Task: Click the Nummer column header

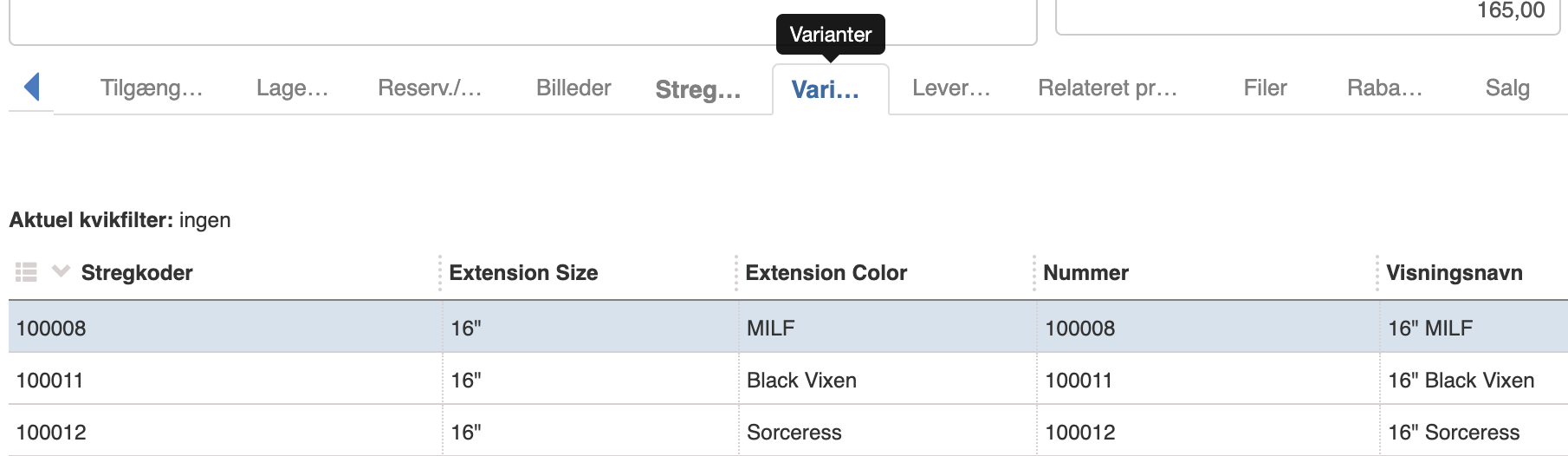Action: pos(1085,272)
